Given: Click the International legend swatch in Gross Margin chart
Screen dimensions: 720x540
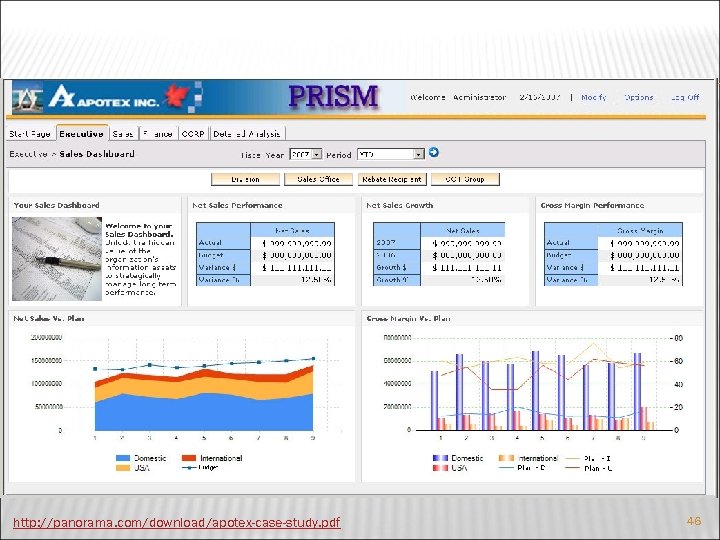Looking at the screenshot, I should (x=506, y=458).
